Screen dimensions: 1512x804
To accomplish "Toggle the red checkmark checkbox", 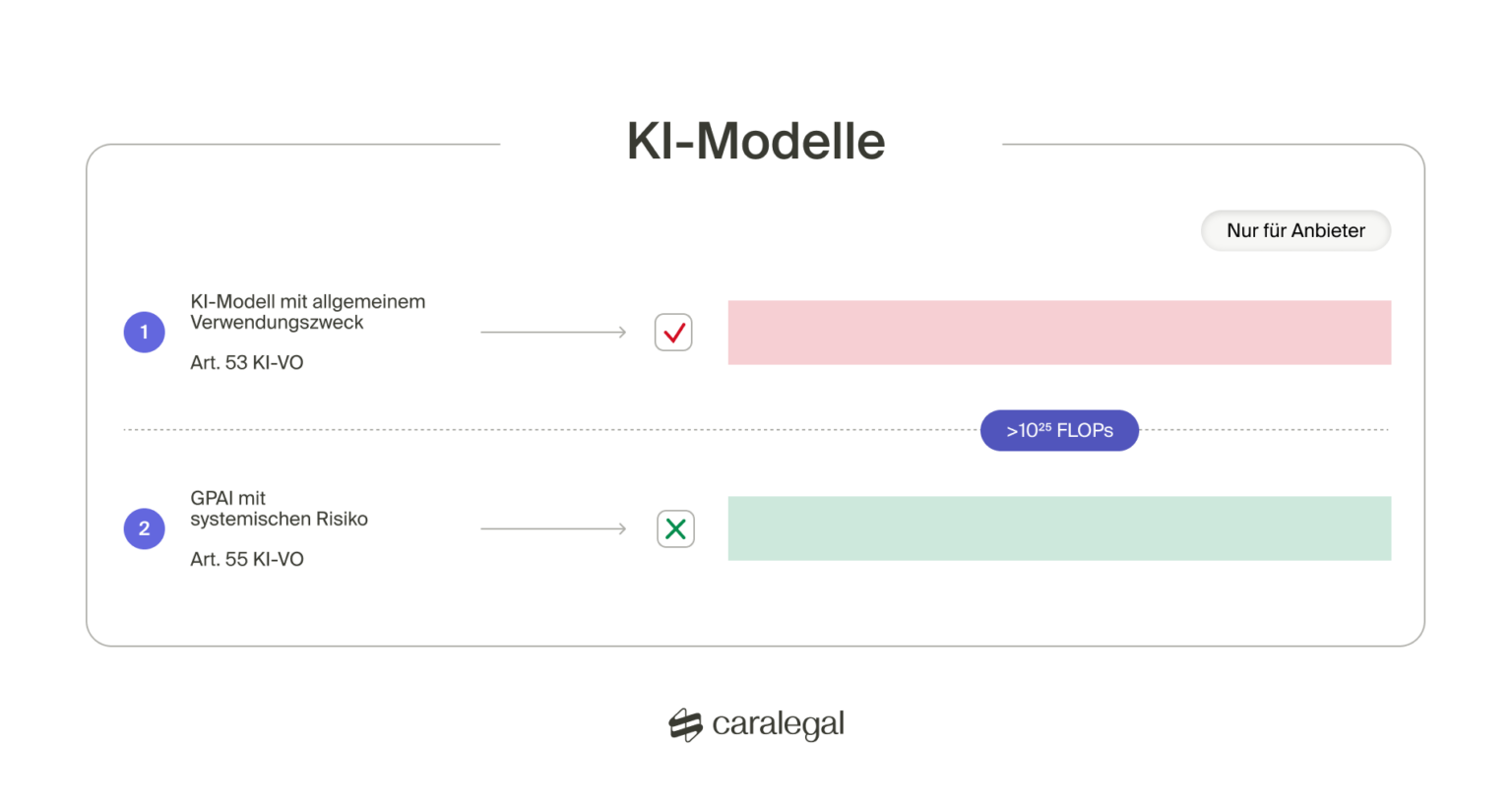I will coord(673,333).
